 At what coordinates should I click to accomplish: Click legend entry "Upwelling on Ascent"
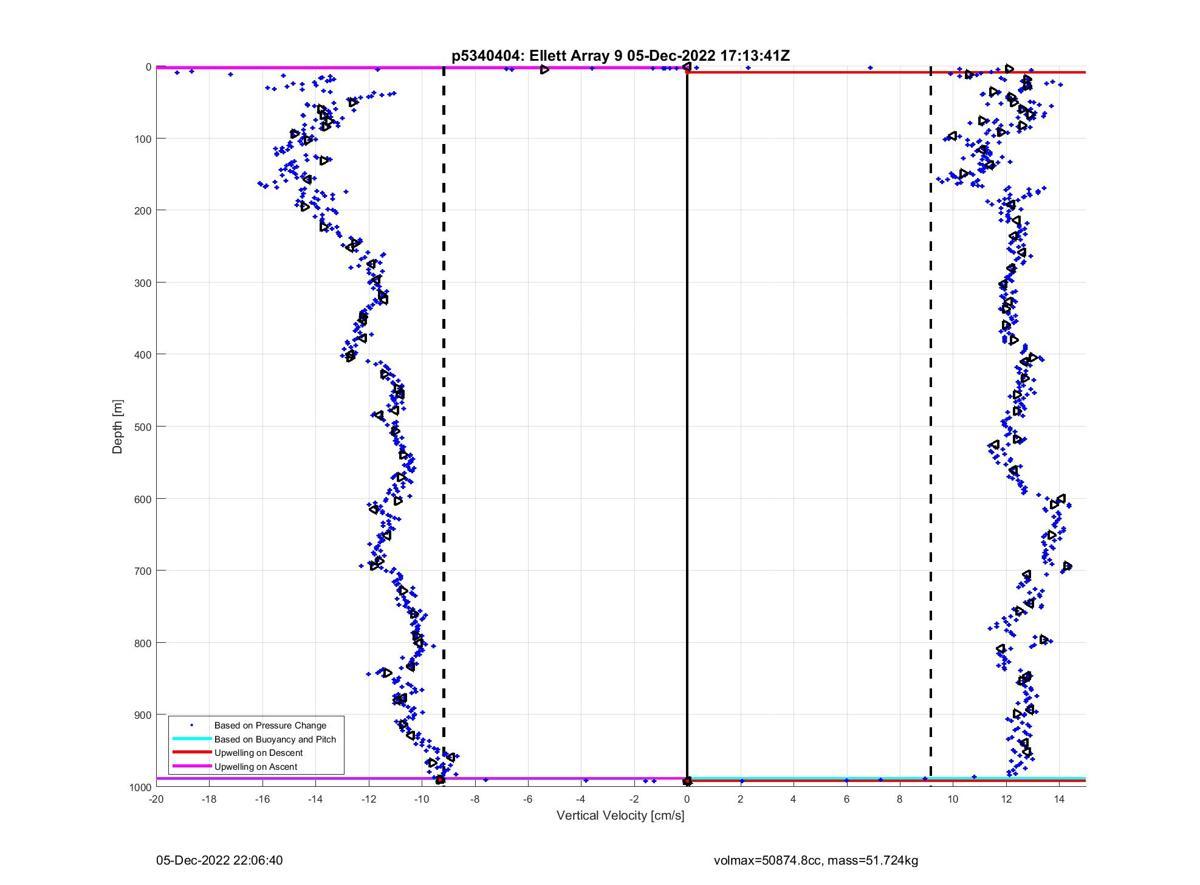point(255,767)
